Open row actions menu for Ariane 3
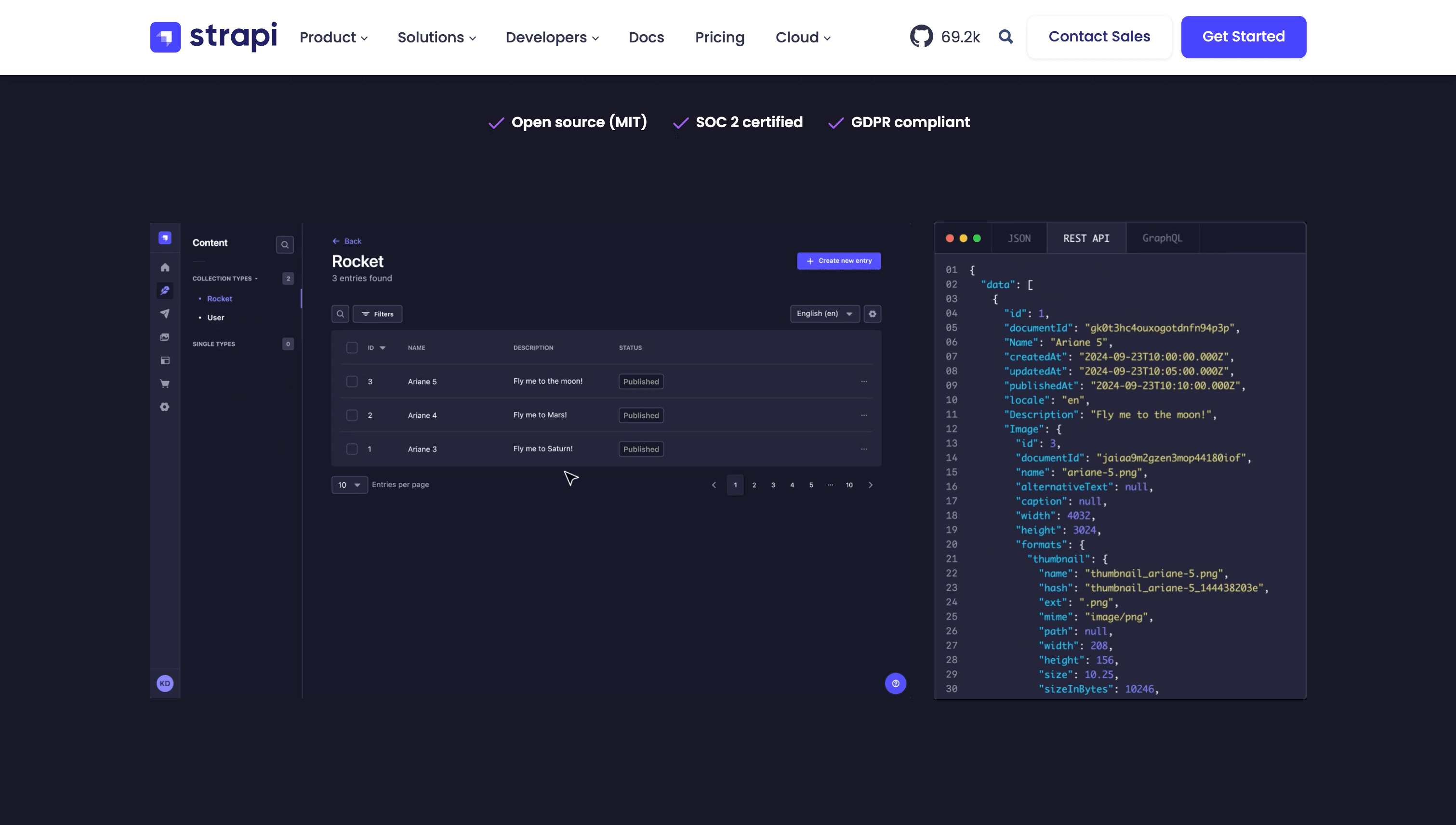The image size is (1456, 825). 864,449
